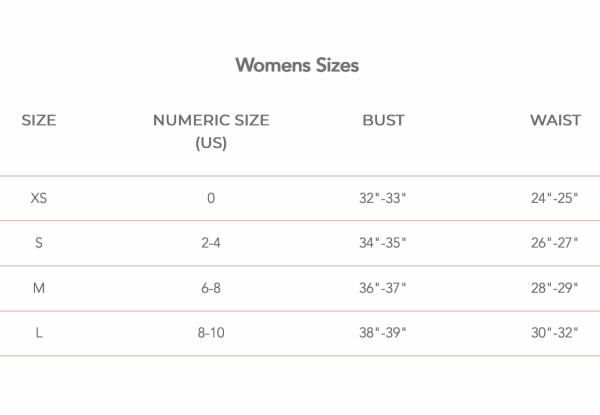Click numeric size 2-4 cell
Screen dimensions: 600x415
[211, 243]
